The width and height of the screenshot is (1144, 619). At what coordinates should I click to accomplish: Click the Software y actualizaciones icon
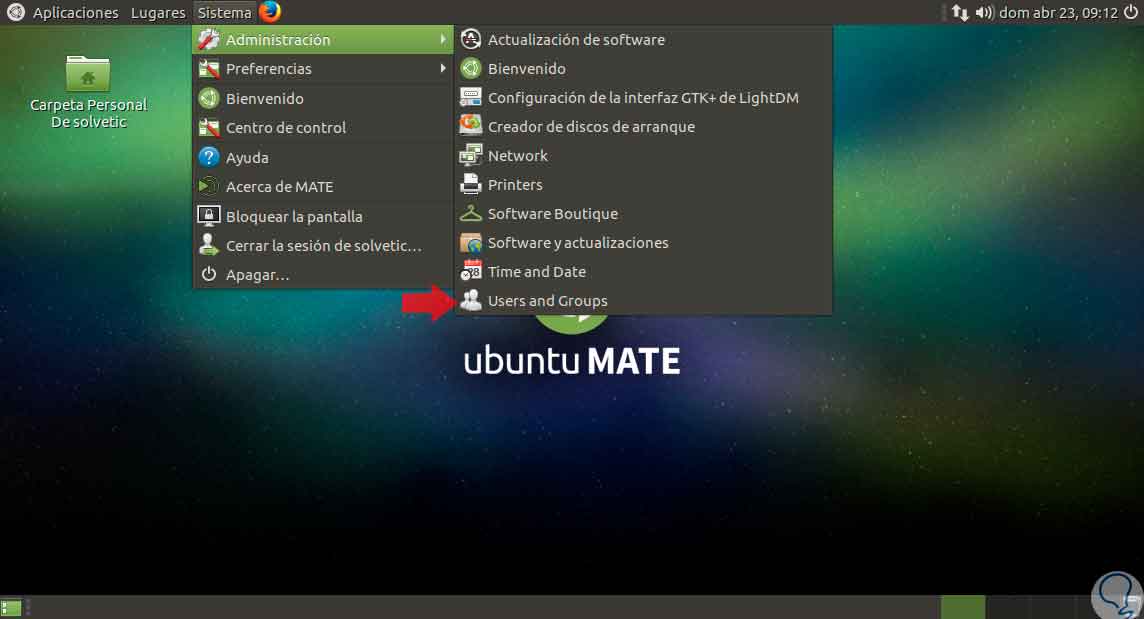point(471,242)
